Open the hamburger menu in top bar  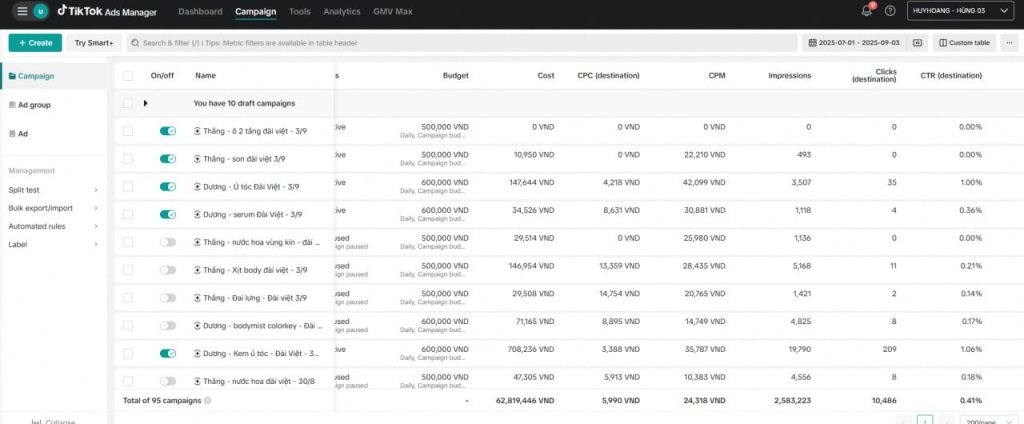pyautogui.click(x=22, y=11)
